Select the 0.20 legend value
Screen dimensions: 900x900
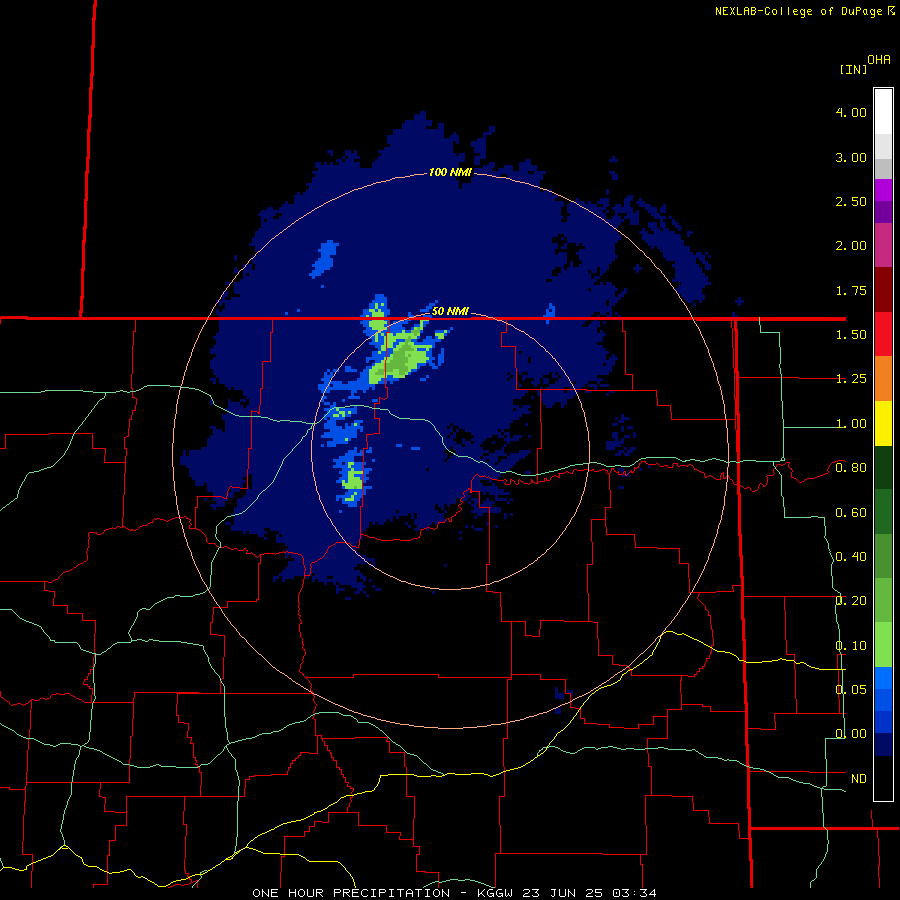(851, 601)
